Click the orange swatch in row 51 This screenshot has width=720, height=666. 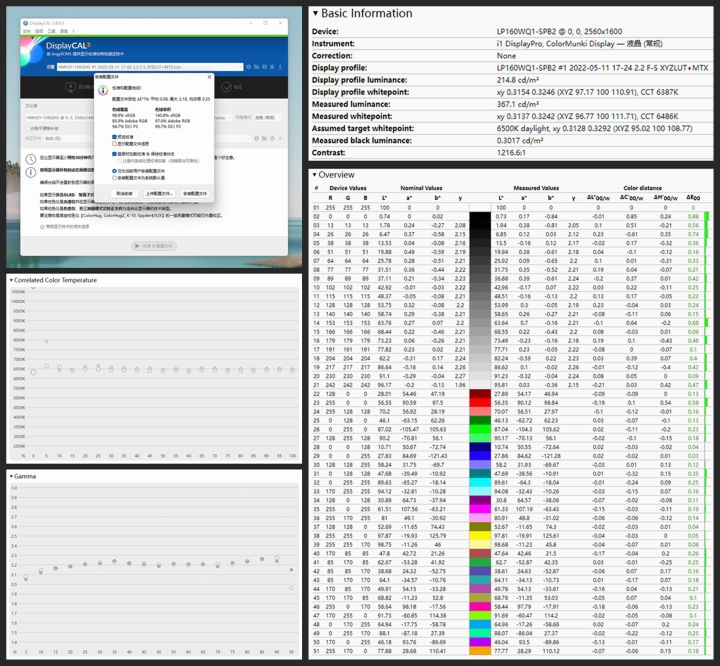point(480,651)
